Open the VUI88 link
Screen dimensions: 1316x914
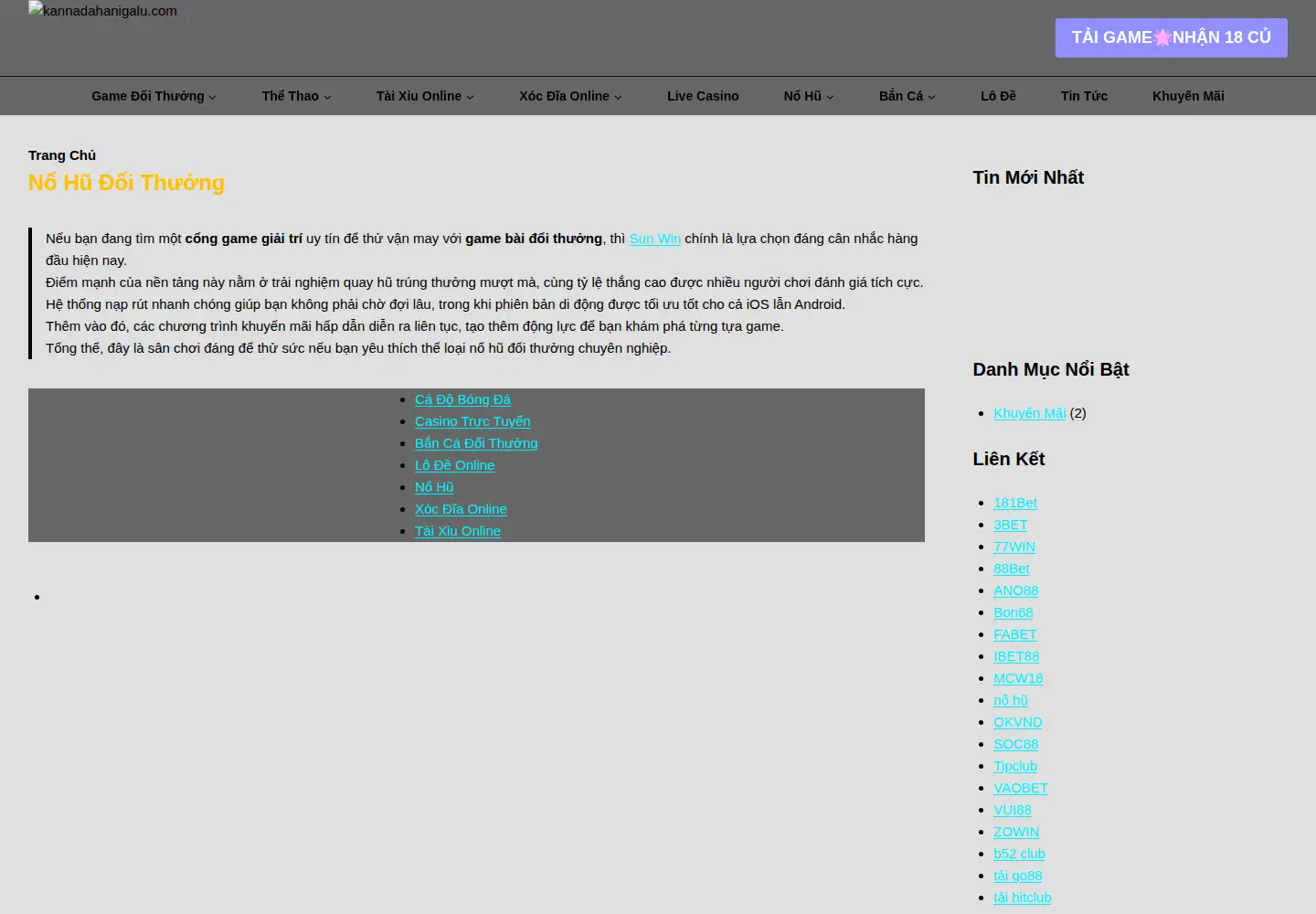(1013, 810)
